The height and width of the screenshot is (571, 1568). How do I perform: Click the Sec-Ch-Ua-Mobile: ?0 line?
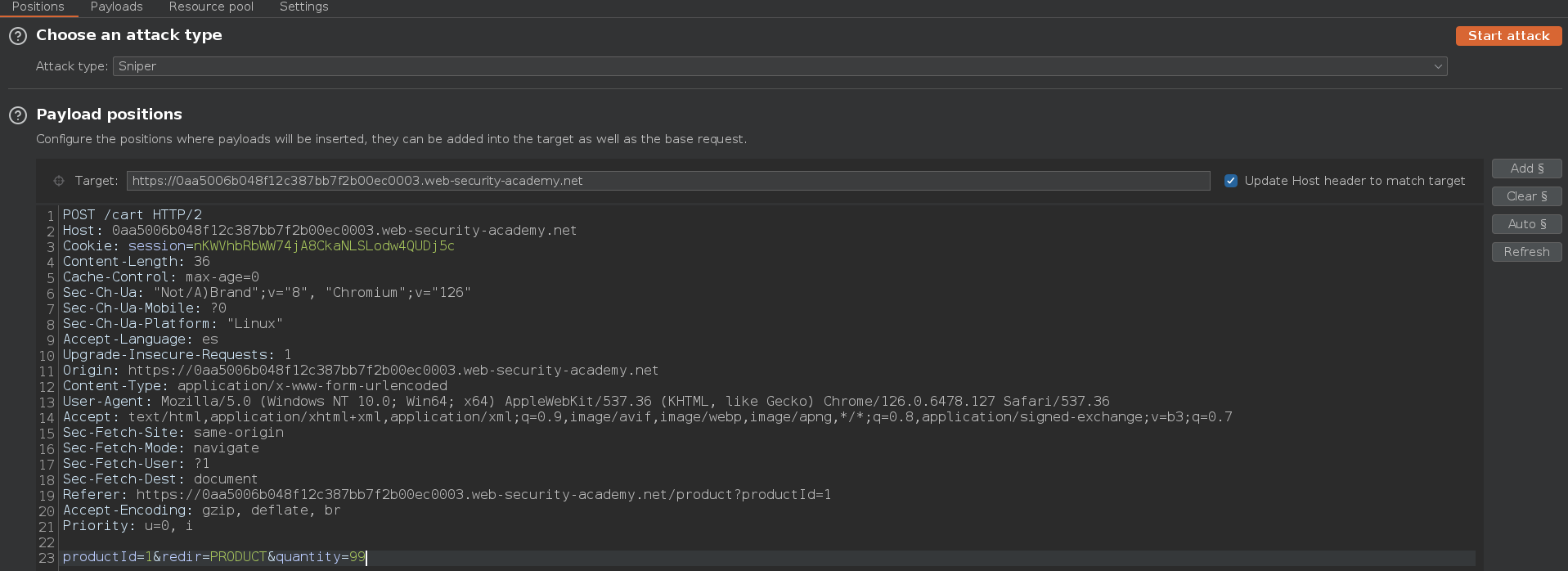click(x=145, y=308)
